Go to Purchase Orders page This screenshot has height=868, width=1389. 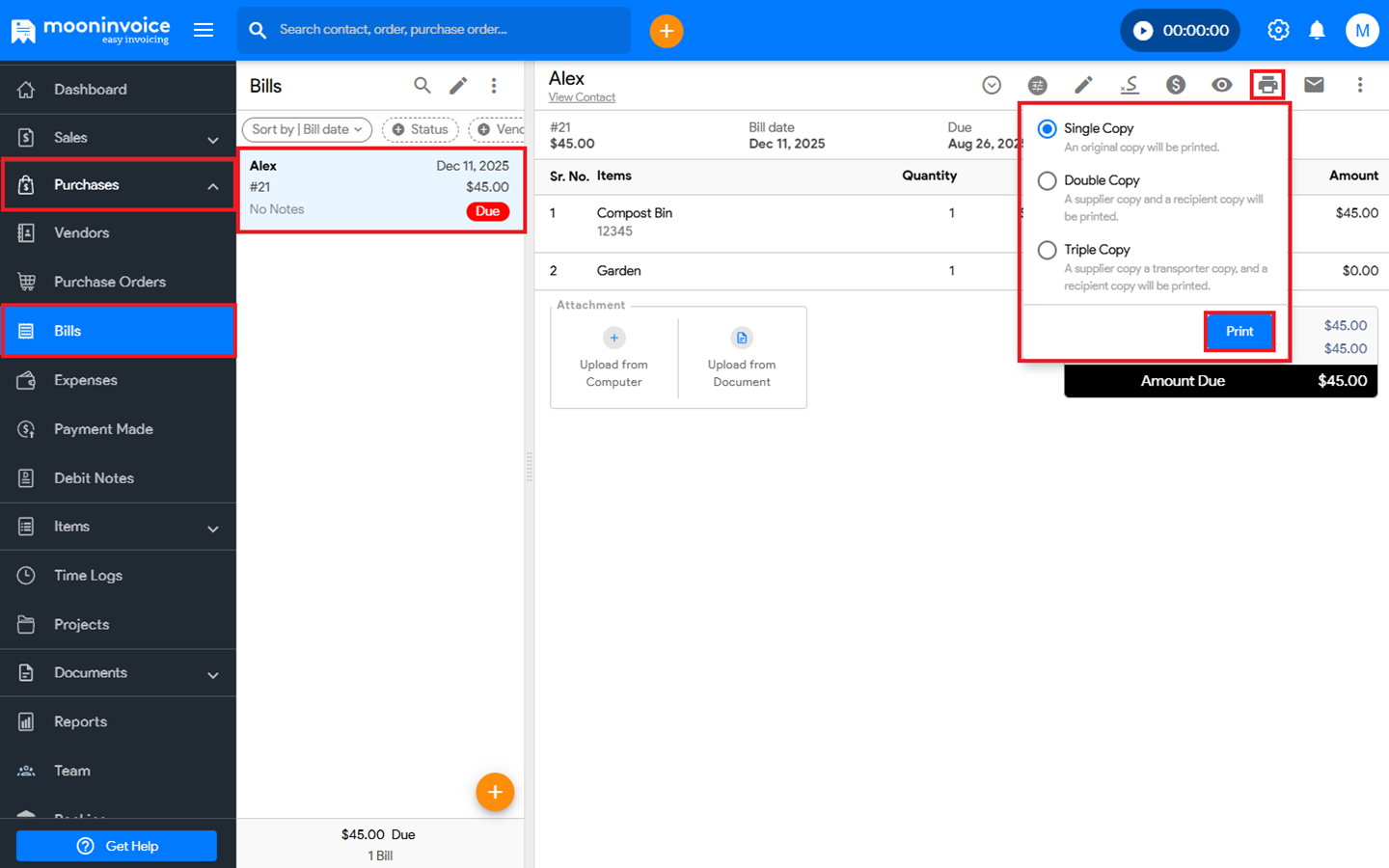[110, 282]
